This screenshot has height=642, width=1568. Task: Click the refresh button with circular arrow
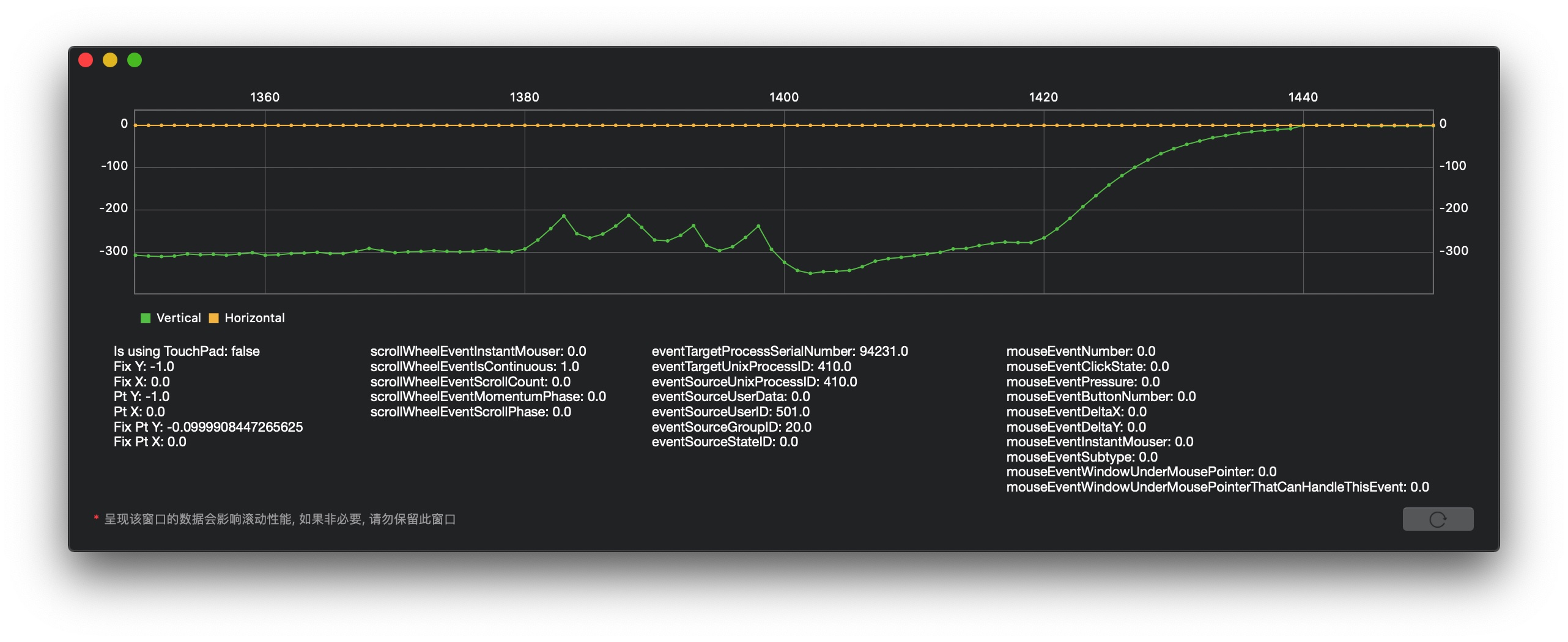click(1437, 519)
